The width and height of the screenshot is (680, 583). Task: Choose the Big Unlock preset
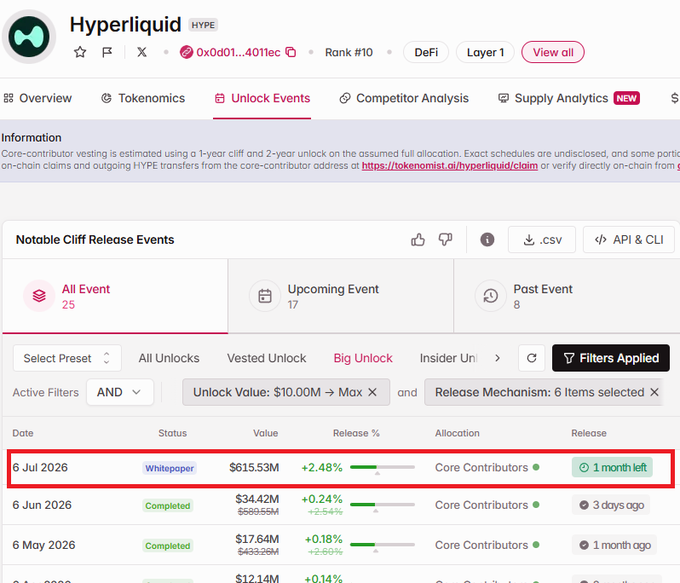(363, 358)
